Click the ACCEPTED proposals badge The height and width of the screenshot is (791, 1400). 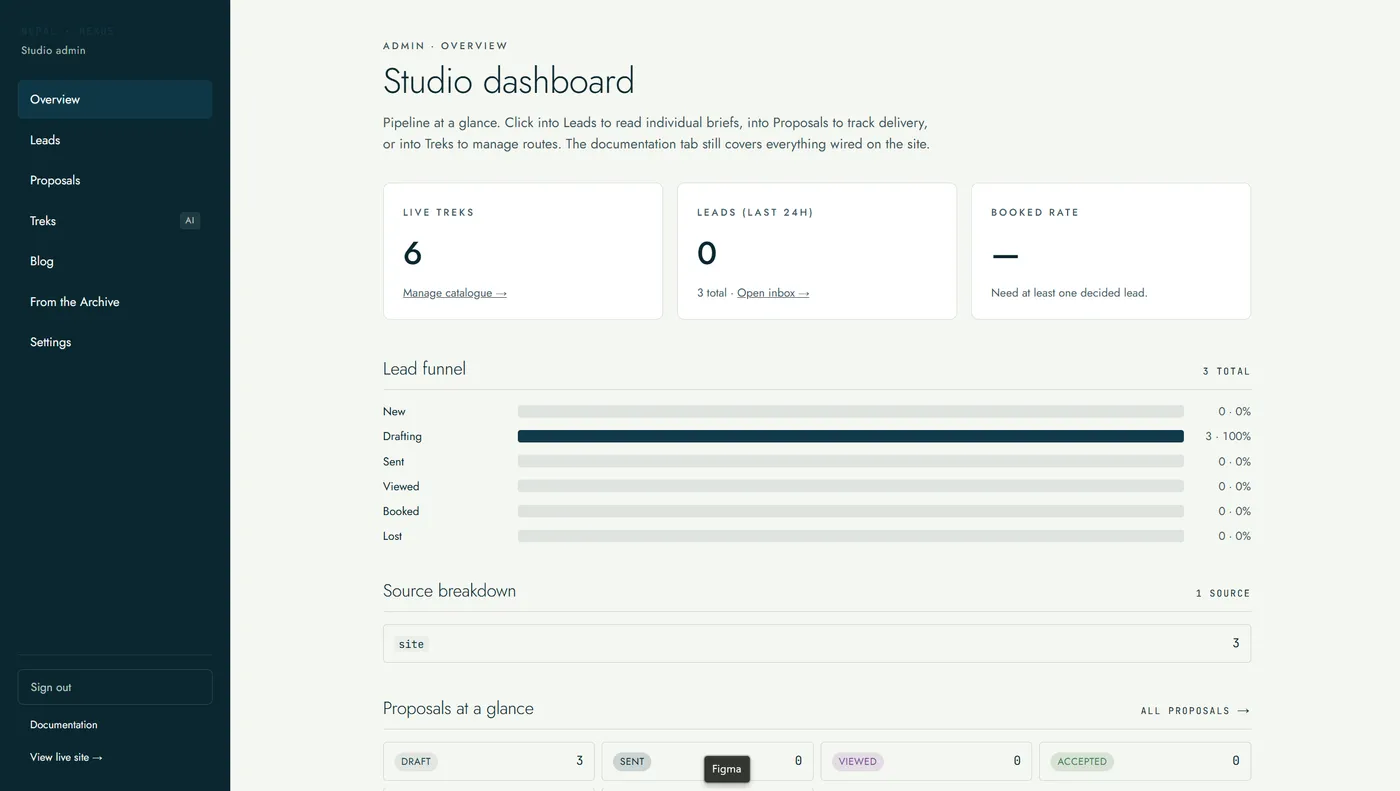click(x=1082, y=761)
